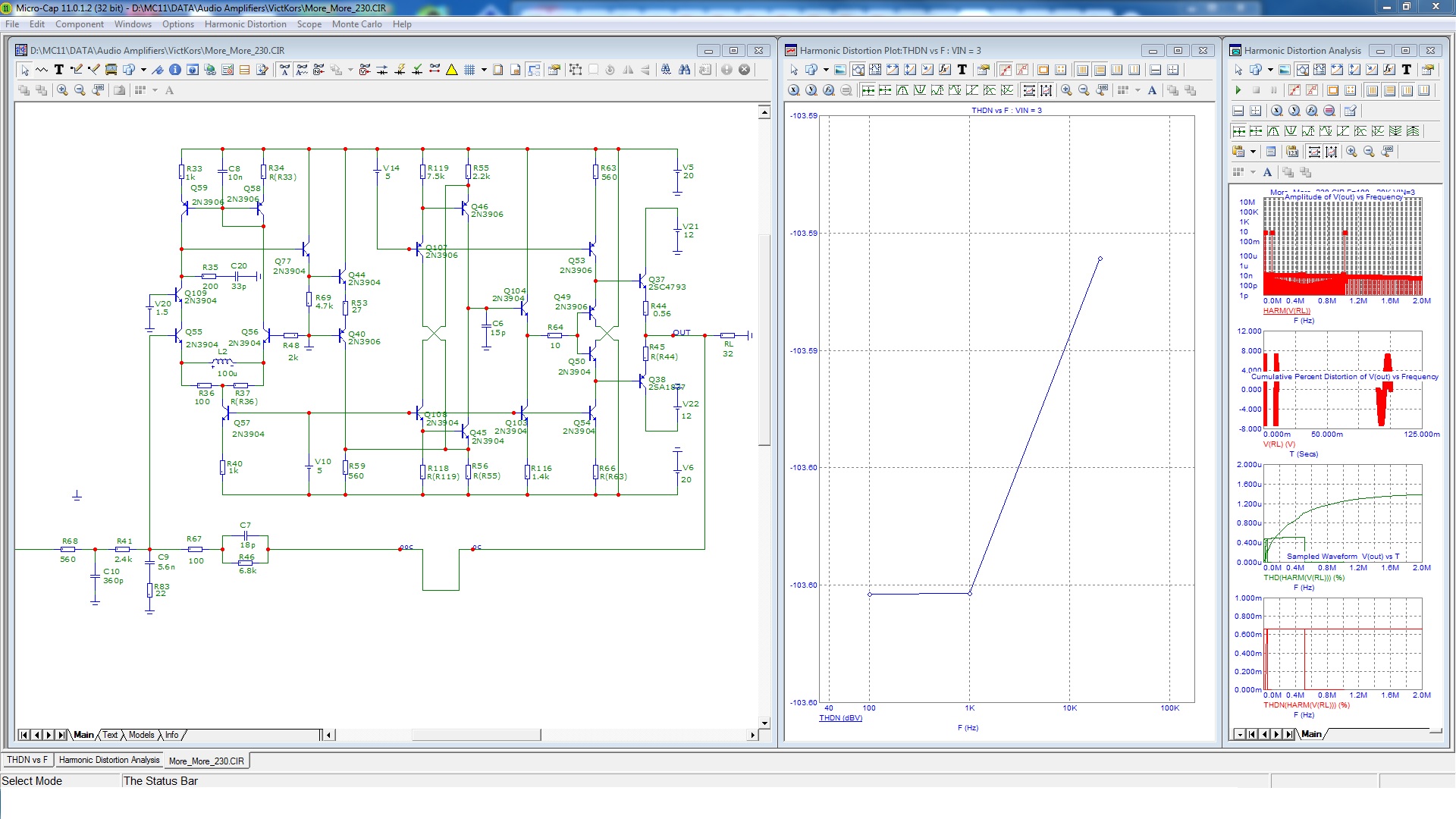The image size is (1456, 819).
Task: Click the font A icon in Distortion Plot toolbar
Action: point(1152,90)
